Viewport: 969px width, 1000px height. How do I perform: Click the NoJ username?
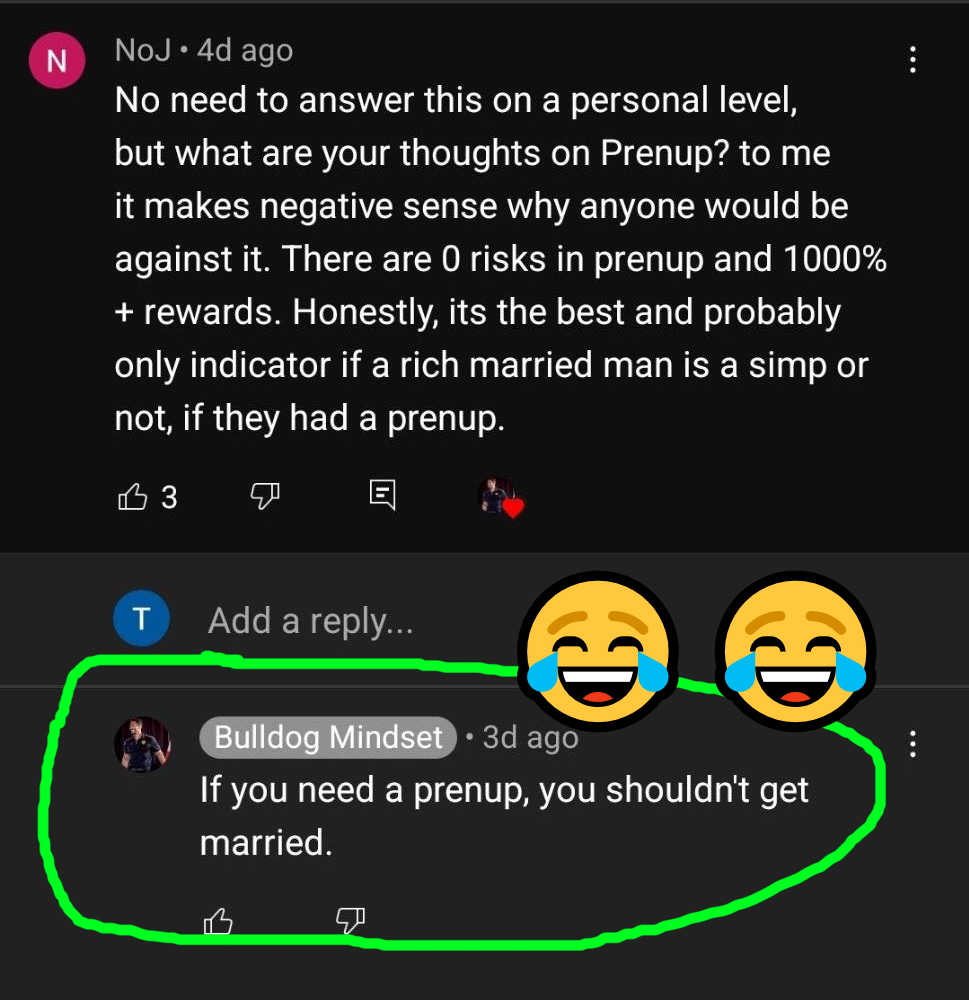click(143, 50)
